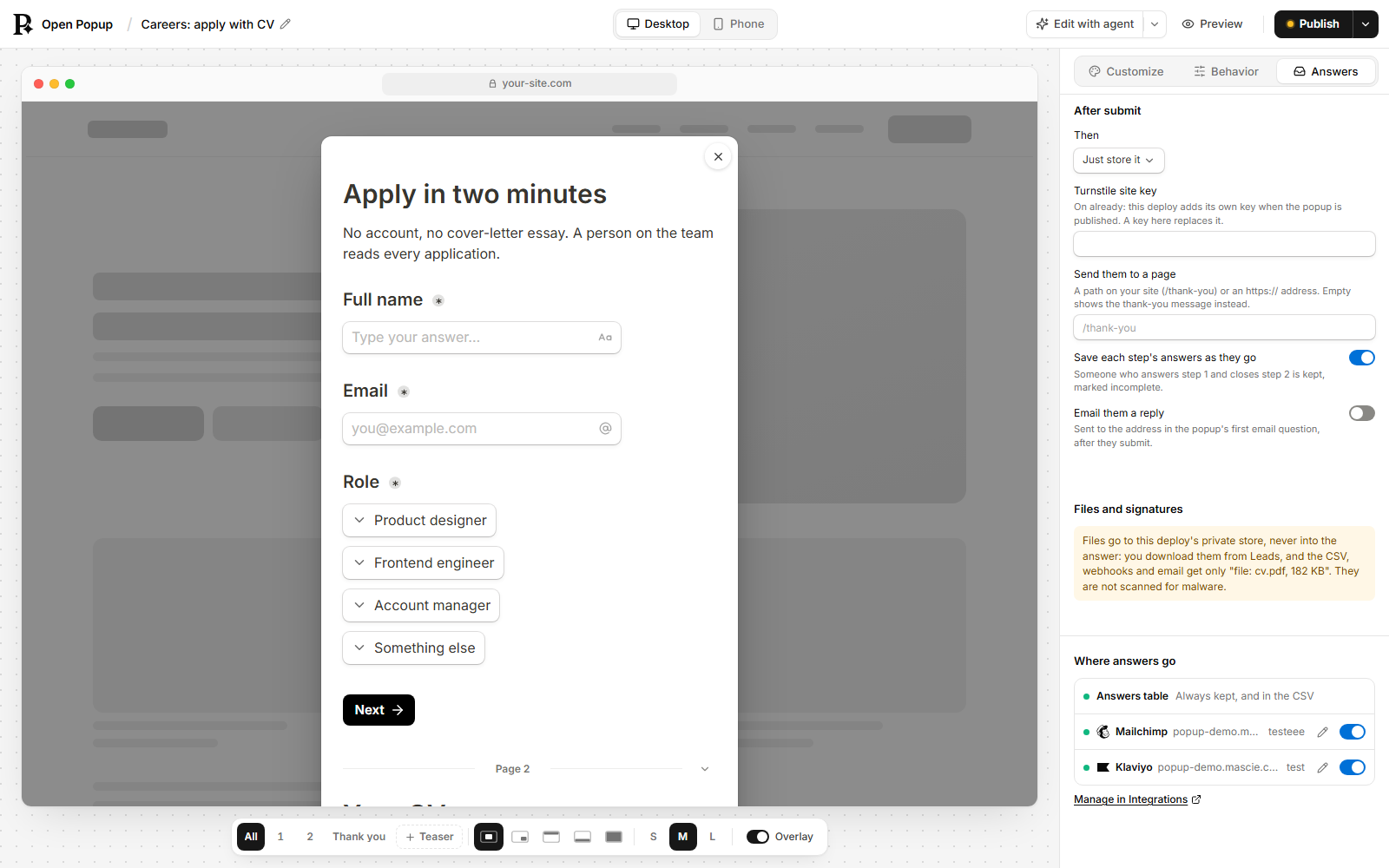Switch to the Phone preview tab

point(739,24)
